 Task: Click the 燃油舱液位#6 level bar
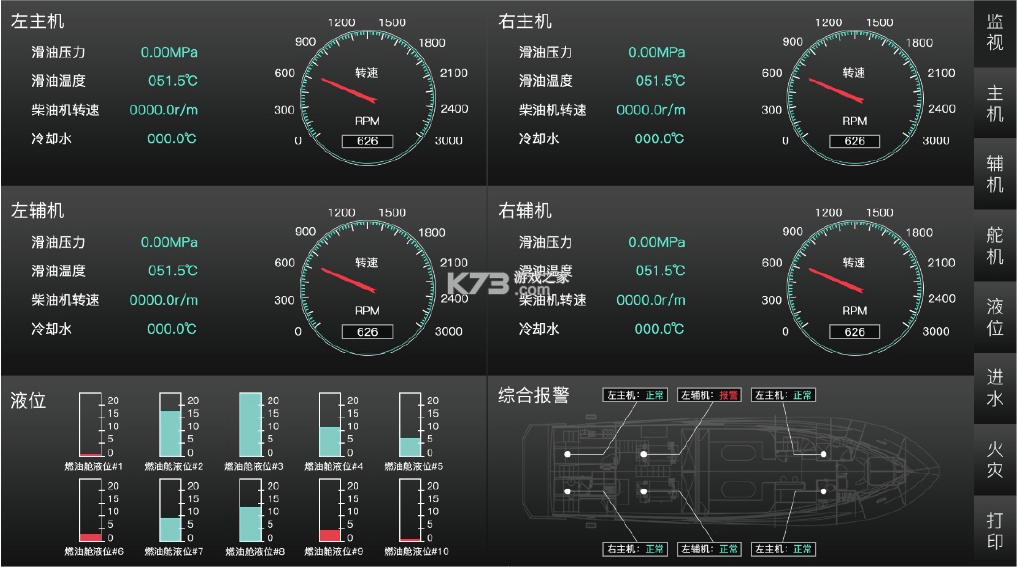pos(91,510)
